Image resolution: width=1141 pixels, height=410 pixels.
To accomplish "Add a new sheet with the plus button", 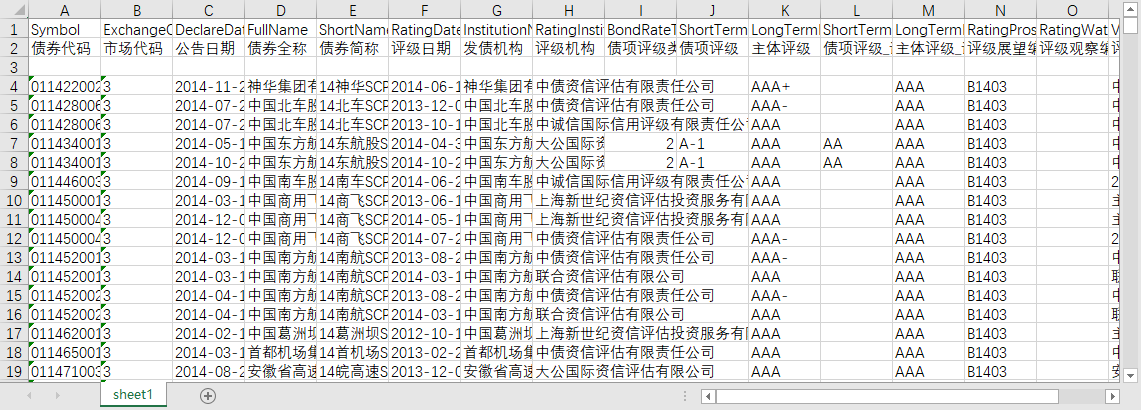I will click(x=208, y=396).
